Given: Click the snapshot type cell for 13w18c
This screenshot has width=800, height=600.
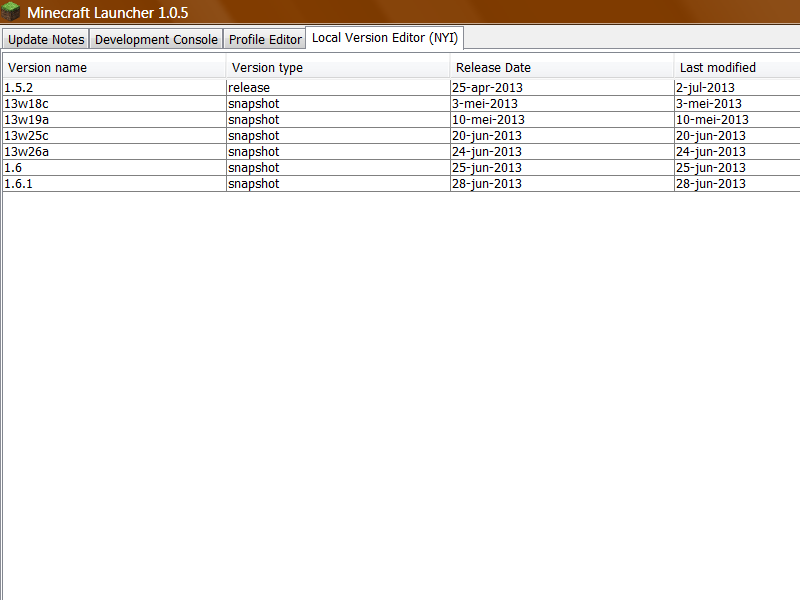Looking at the screenshot, I should 338,104.
